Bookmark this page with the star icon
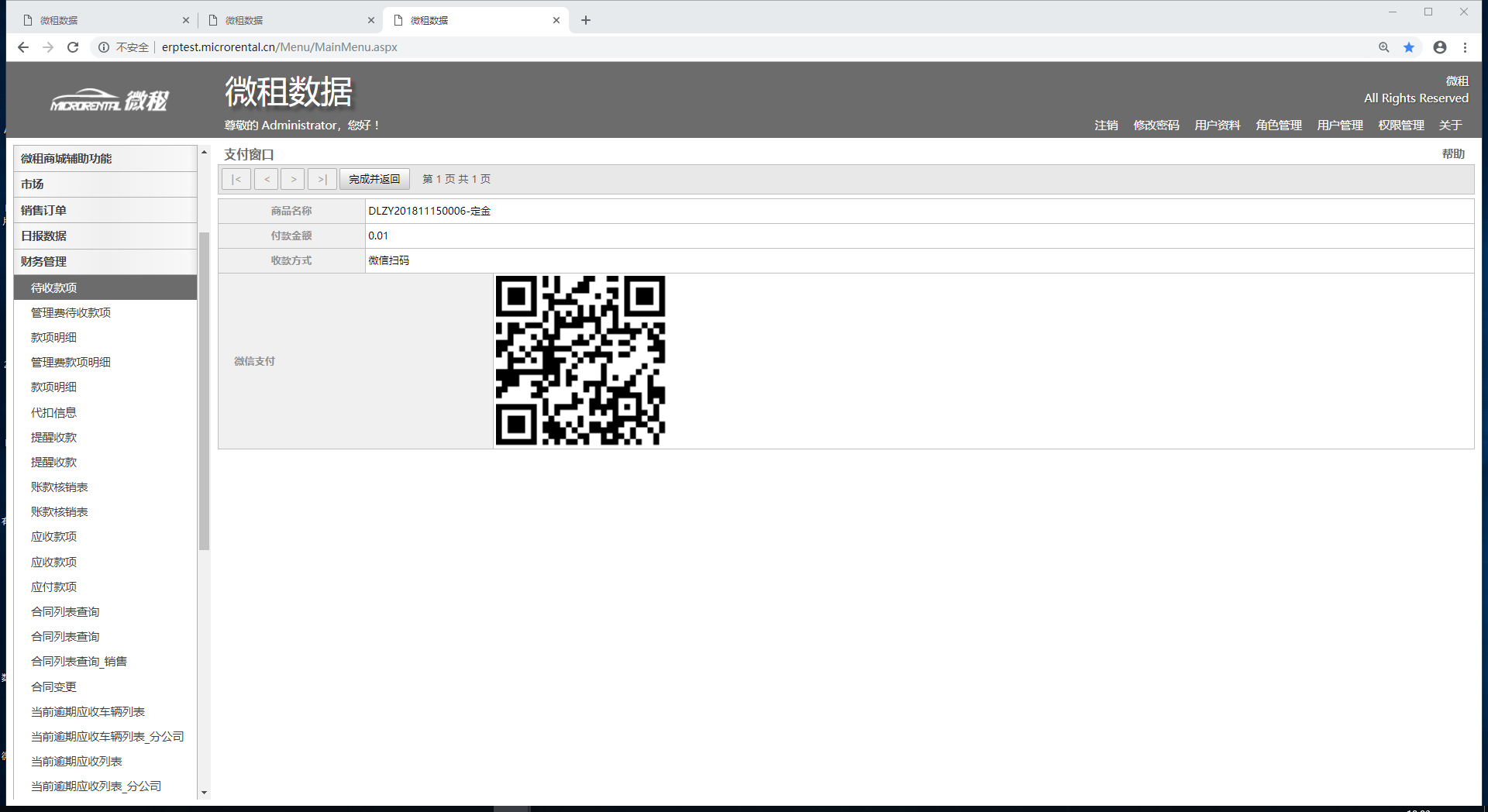 (1409, 47)
